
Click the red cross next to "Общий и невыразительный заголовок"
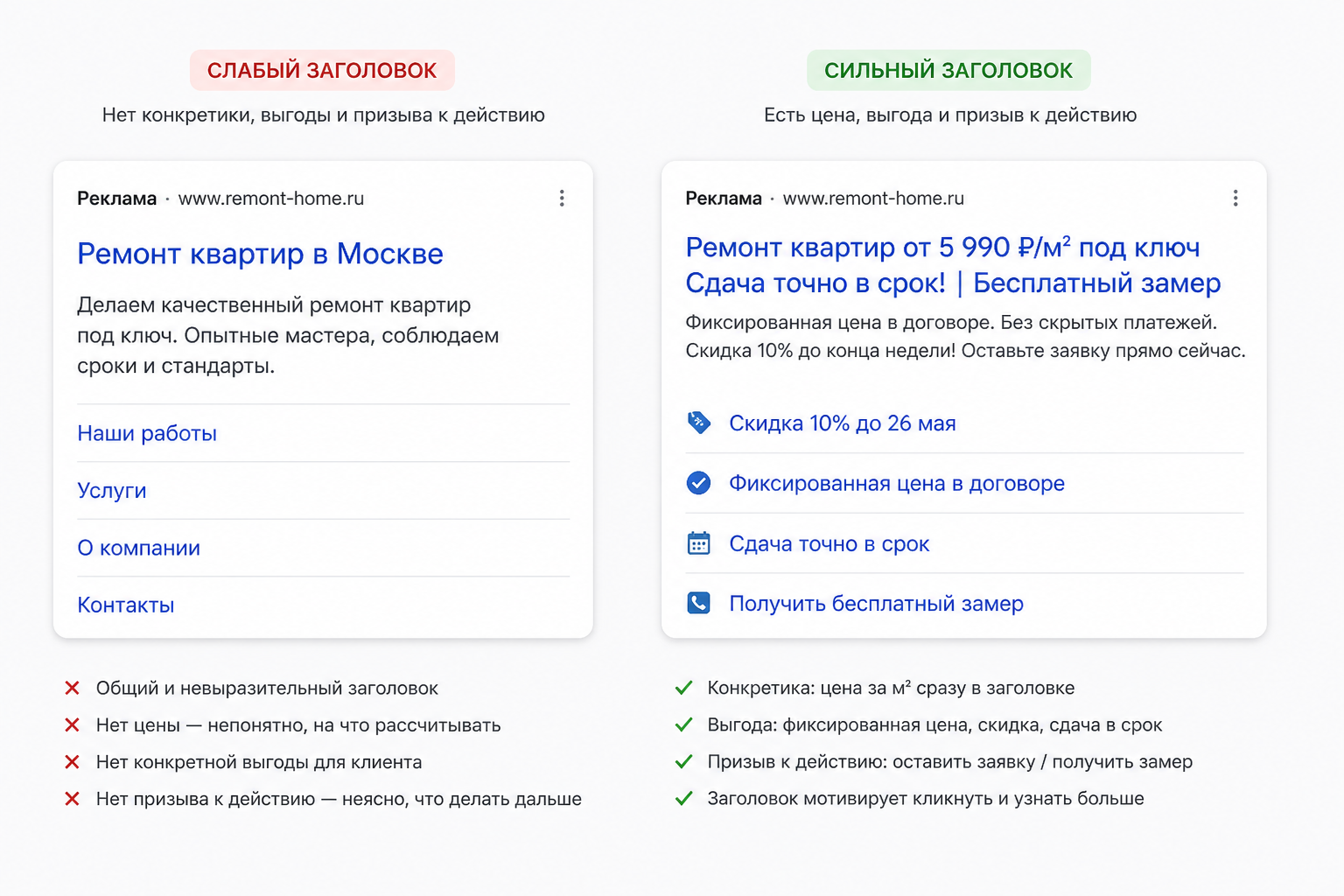coord(73,689)
